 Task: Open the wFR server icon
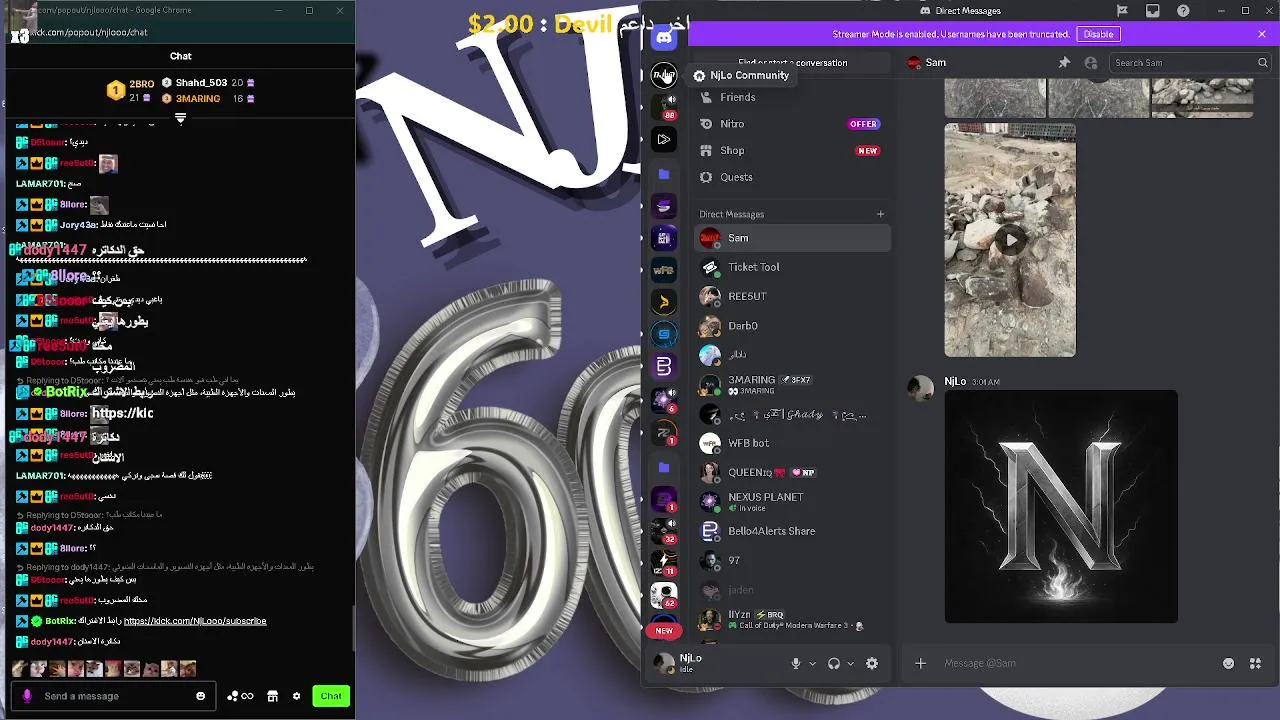(664, 270)
